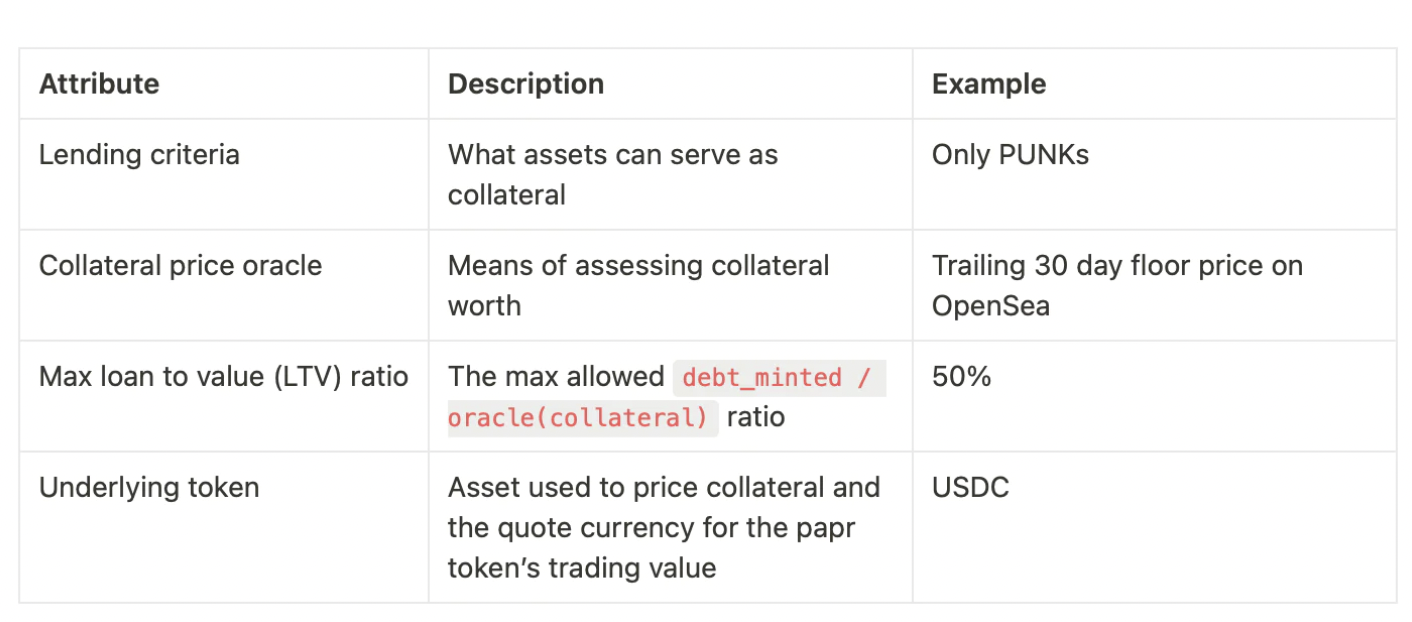The height and width of the screenshot is (622, 1412).
Task: Click the Attribute column header
Action: pyautogui.click(x=99, y=84)
